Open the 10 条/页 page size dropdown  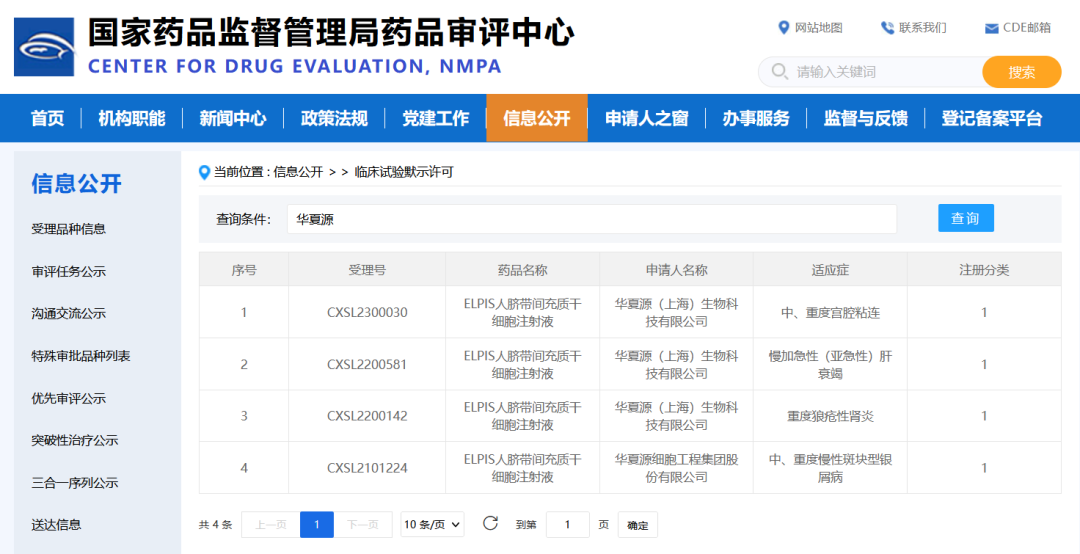tap(433, 524)
